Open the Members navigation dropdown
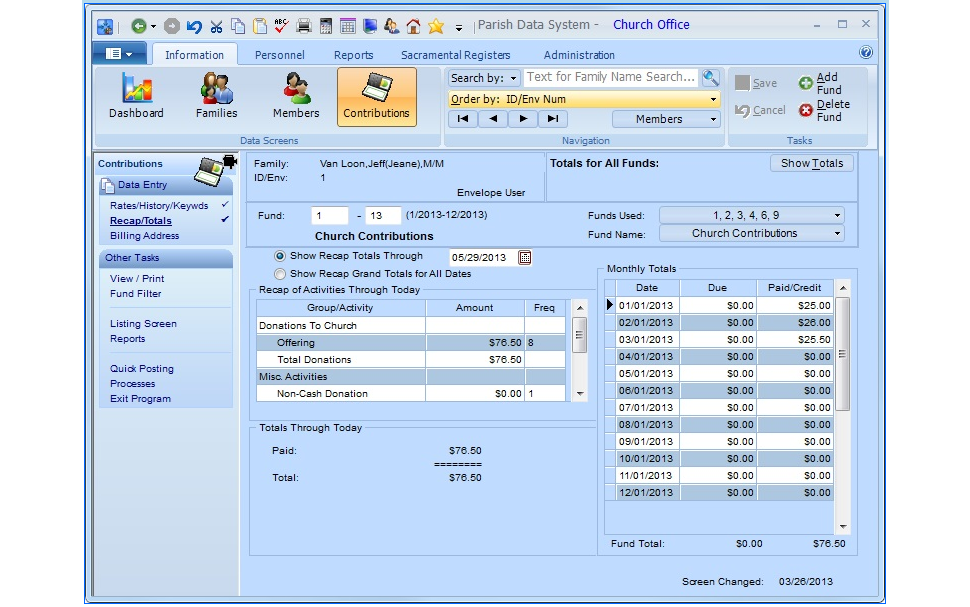970x607 pixels. pos(666,118)
